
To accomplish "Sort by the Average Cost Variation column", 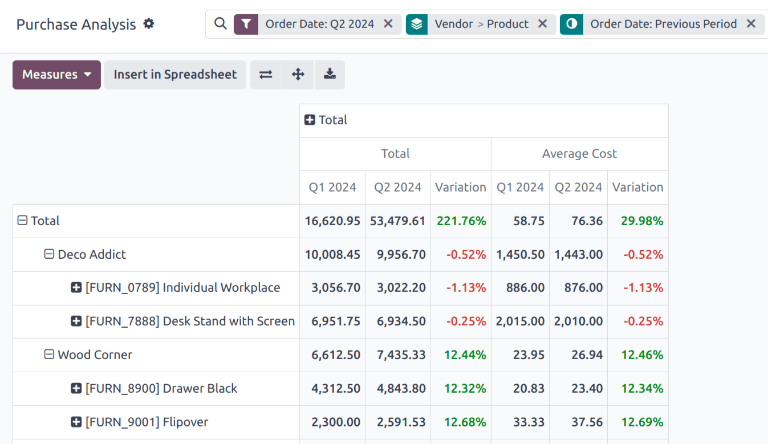I will tap(637, 187).
